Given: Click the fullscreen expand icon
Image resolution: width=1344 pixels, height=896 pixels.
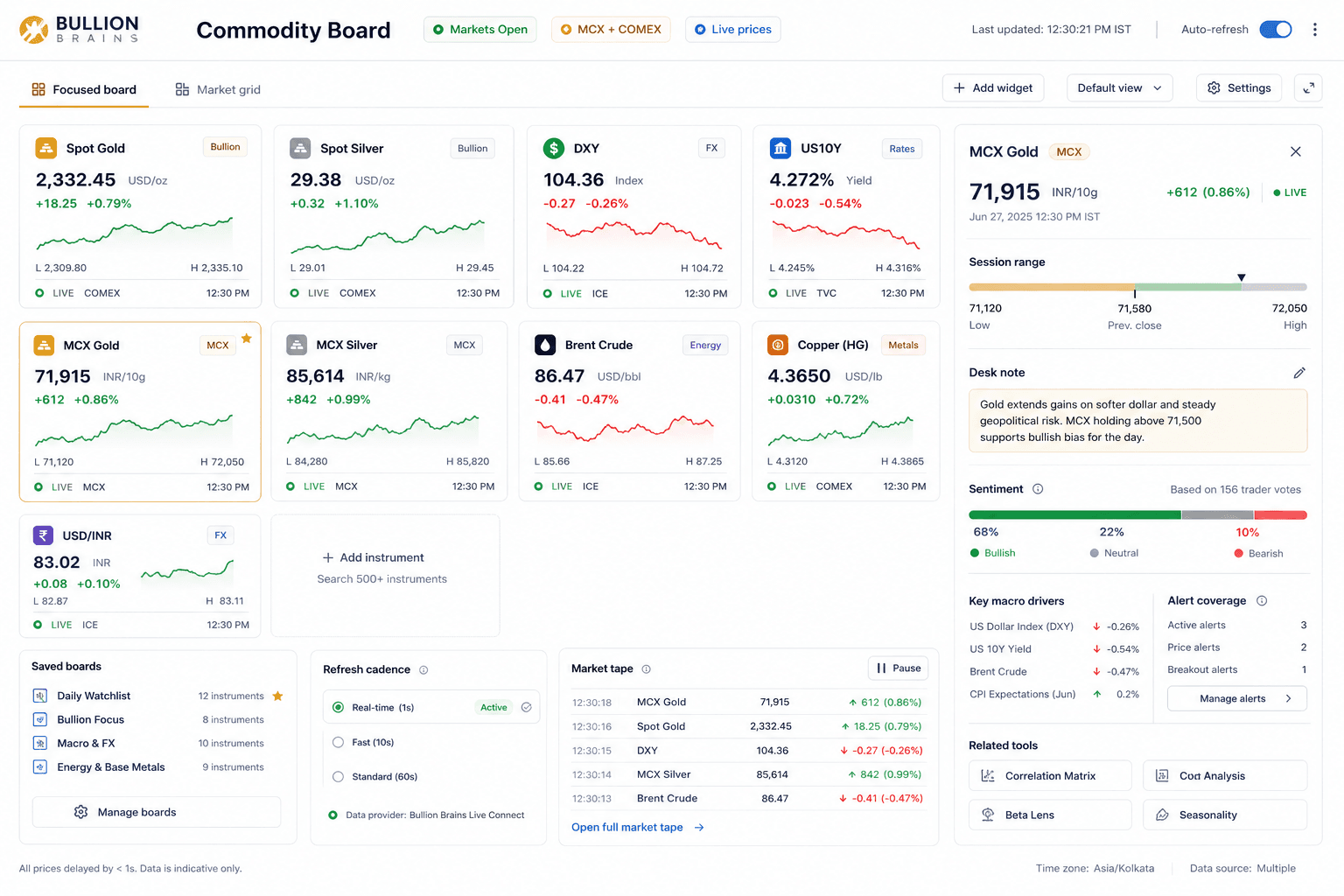Looking at the screenshot, I should point(1308,88).
